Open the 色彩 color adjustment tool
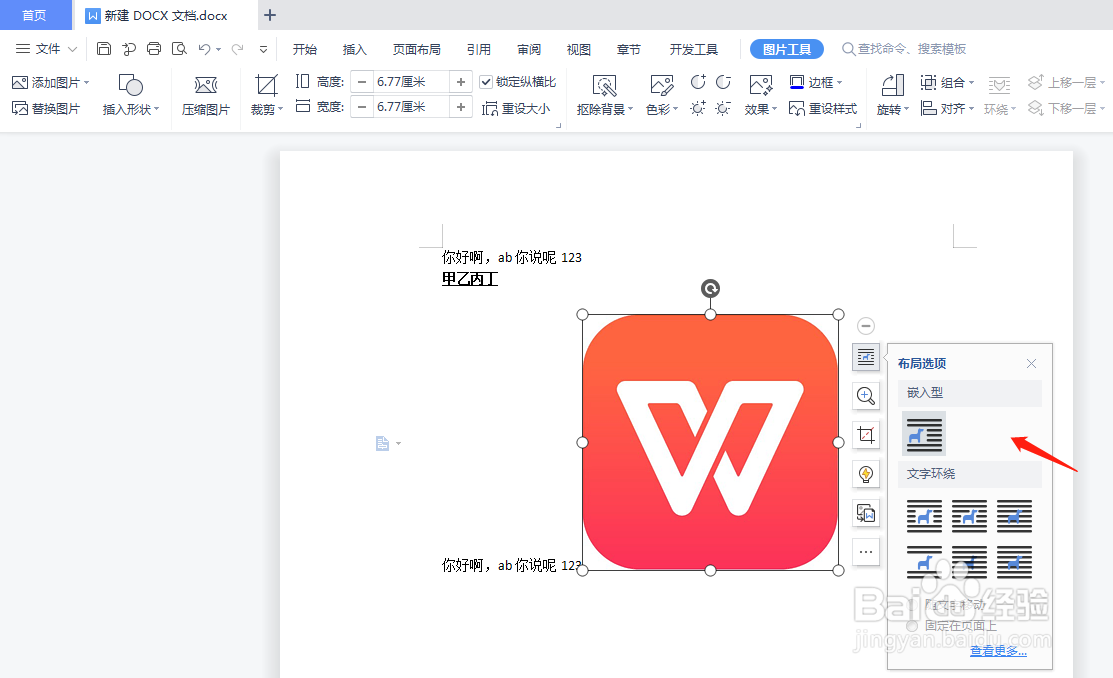 pyautogui.click(x=659, y=97)
